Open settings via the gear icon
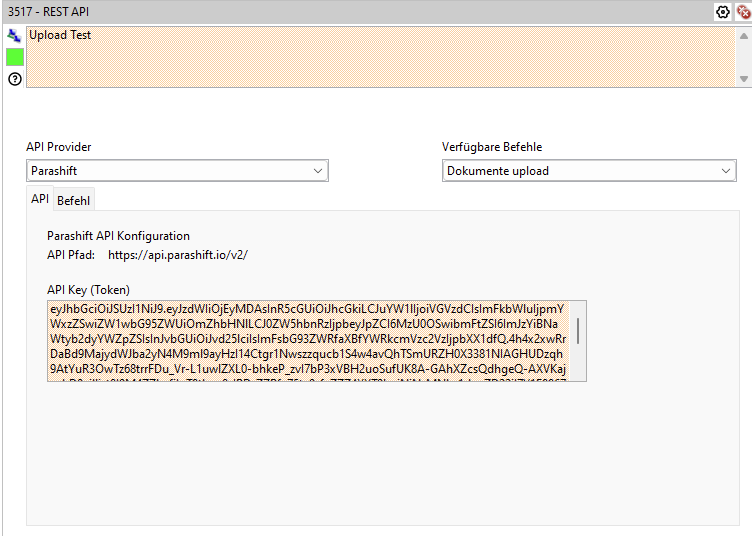This screenshot has width=752, height=536. (723, 12)
